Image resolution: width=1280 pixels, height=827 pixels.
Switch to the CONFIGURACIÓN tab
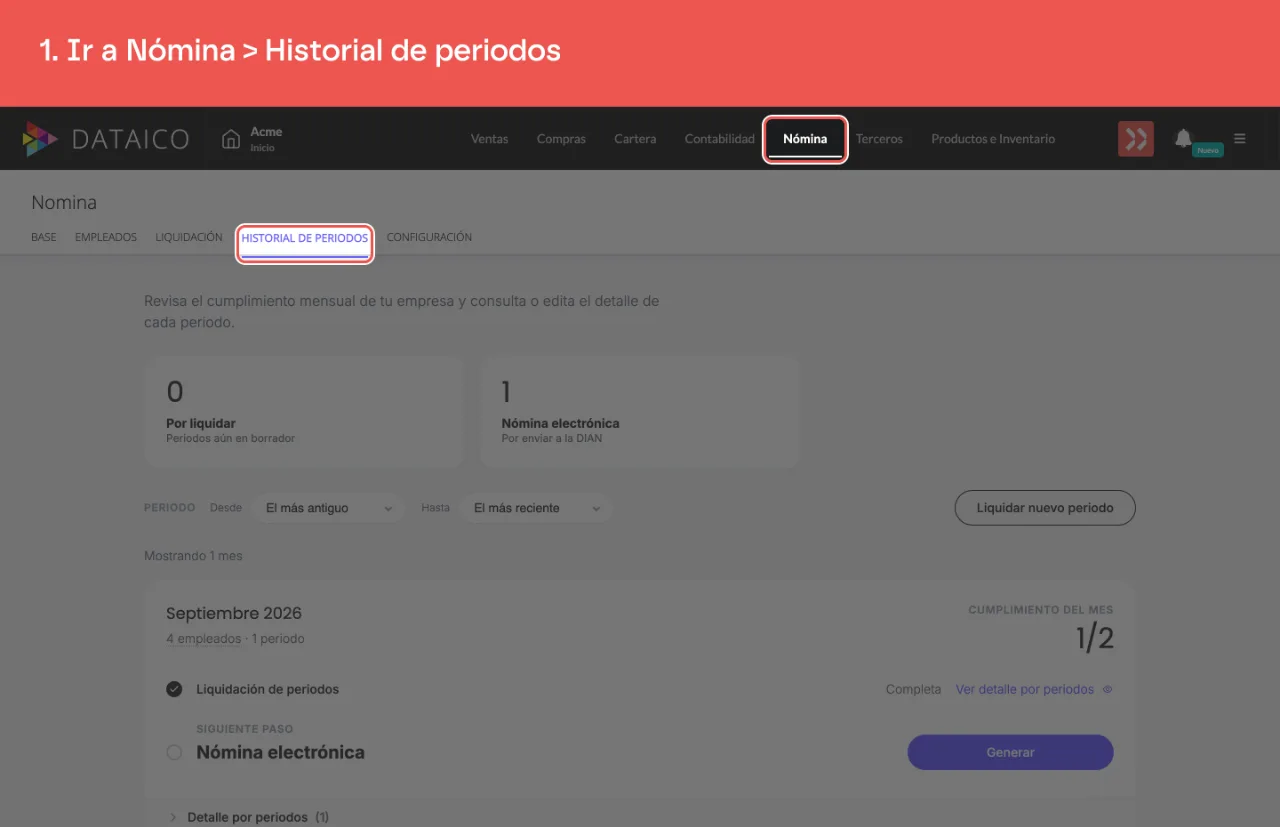[429, 237]
